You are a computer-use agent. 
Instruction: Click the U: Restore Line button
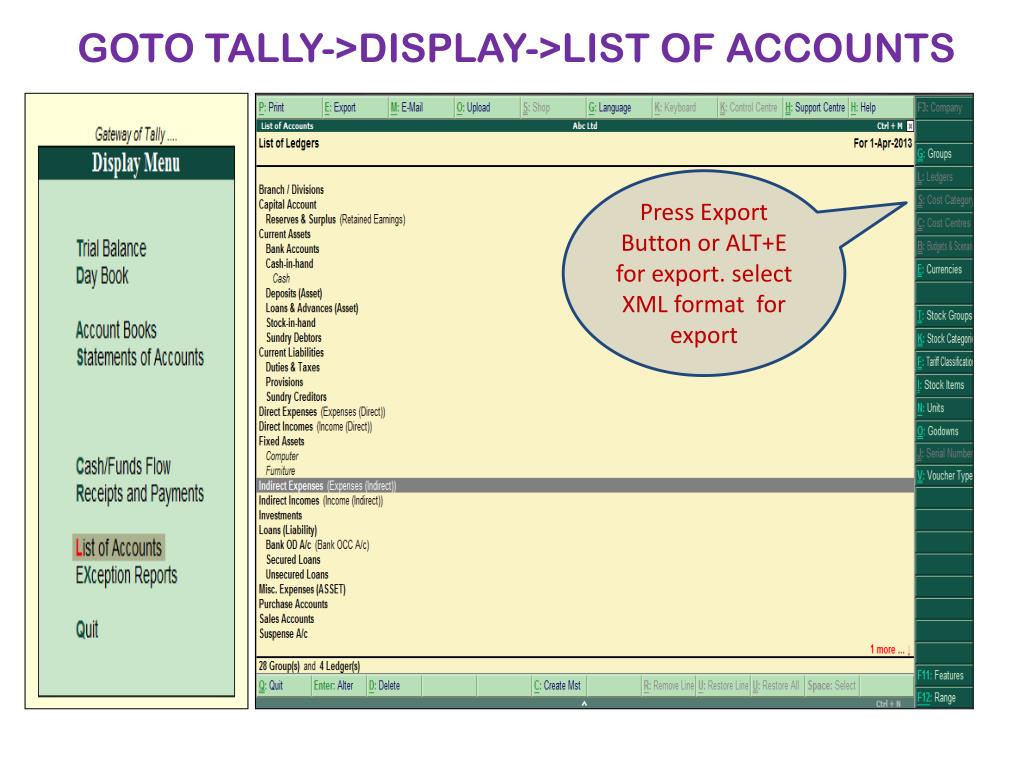[x=723, y=686]
